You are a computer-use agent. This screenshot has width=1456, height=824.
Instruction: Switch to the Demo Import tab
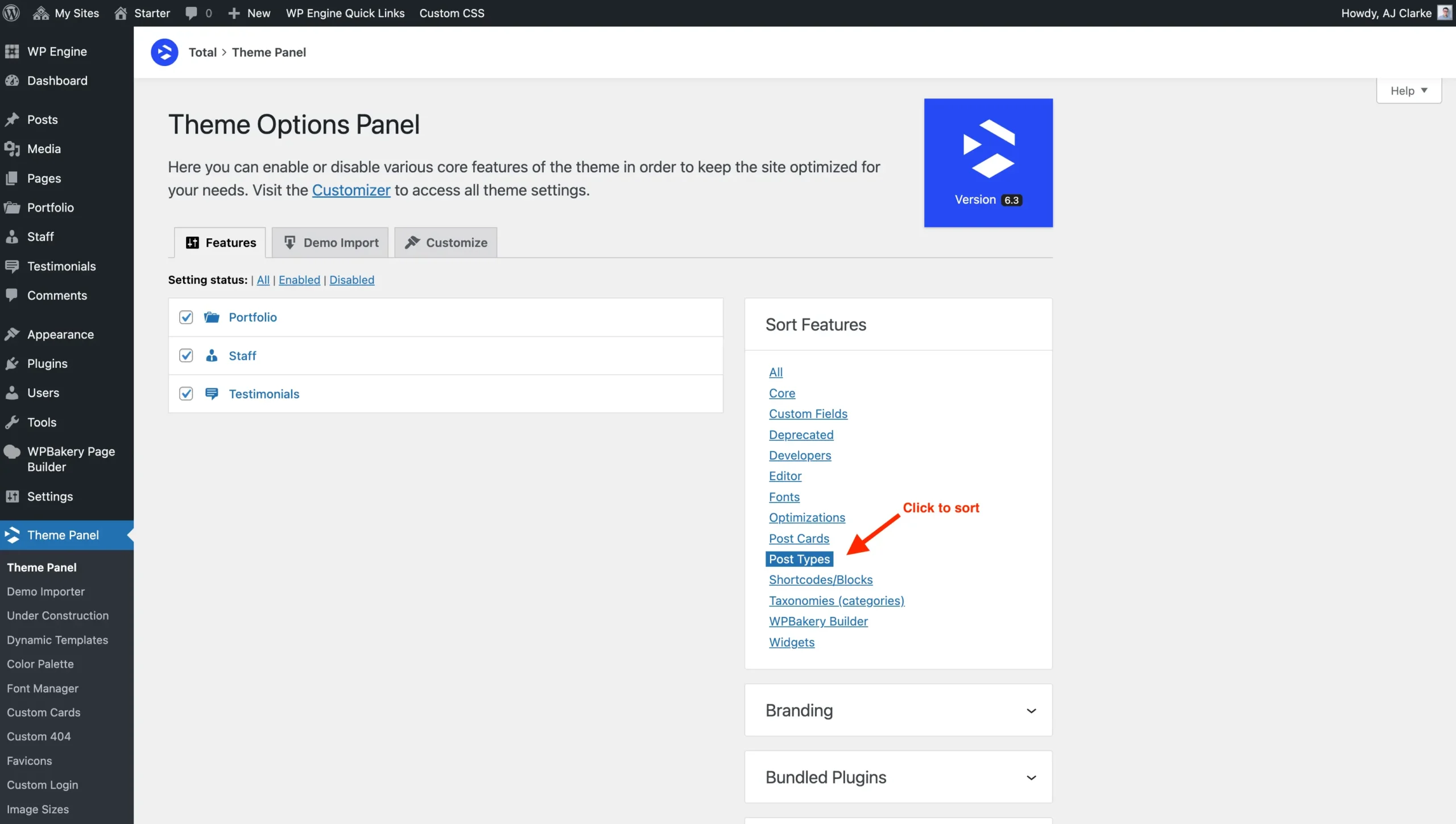tap(330, 243)
